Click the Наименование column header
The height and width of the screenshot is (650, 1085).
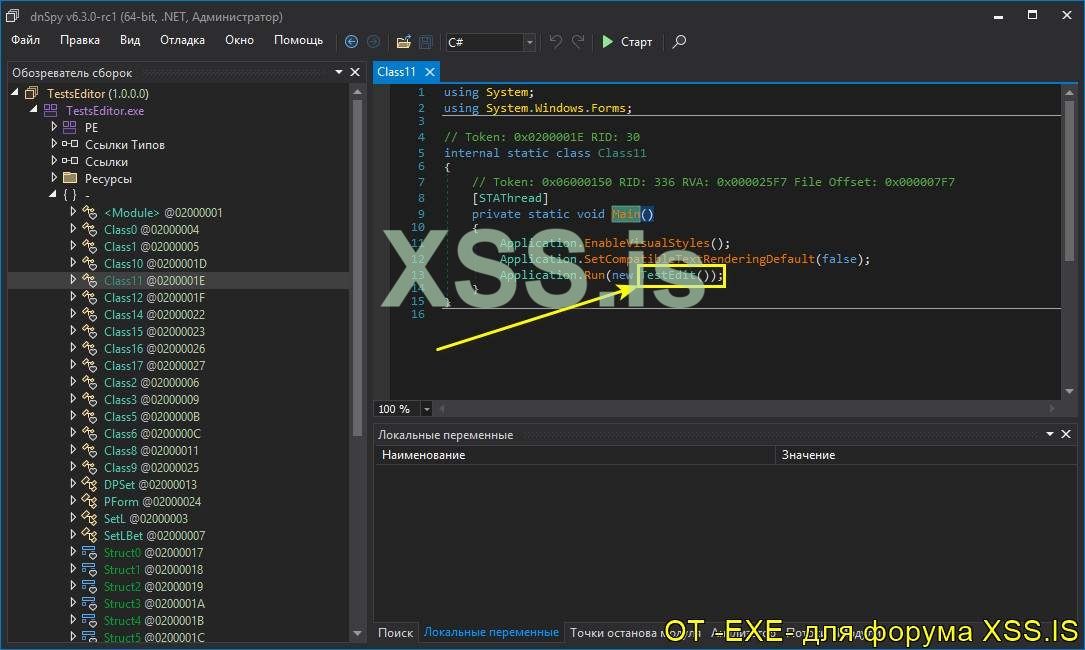click(424, 455)
